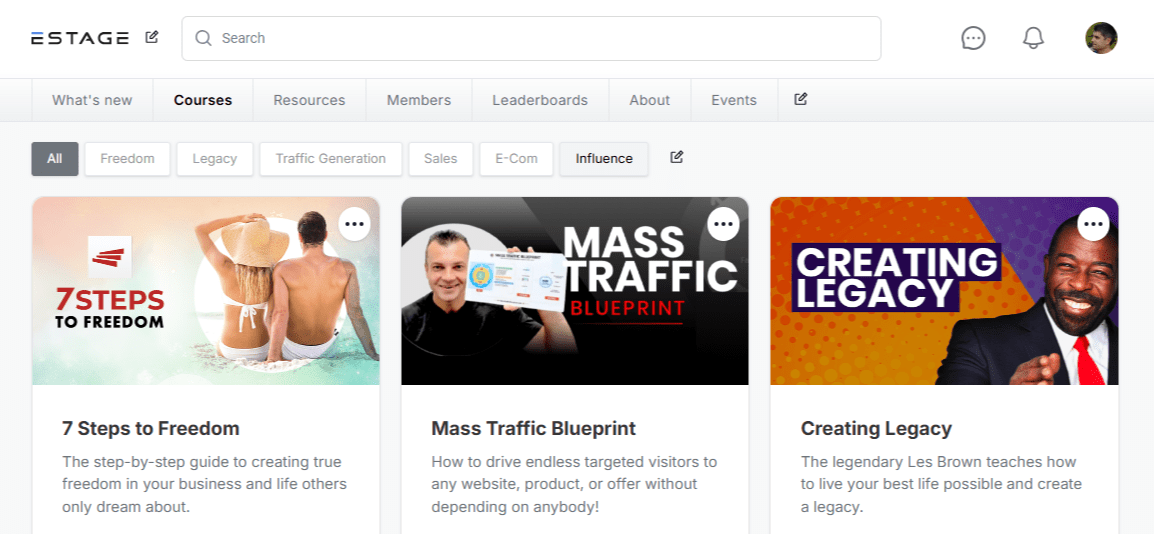This screenshot has width=1155, height=534.
Task: Open the Mass Traffic Blueprint thumbnail
Action: pyautogui.click(x=575, y=291)
